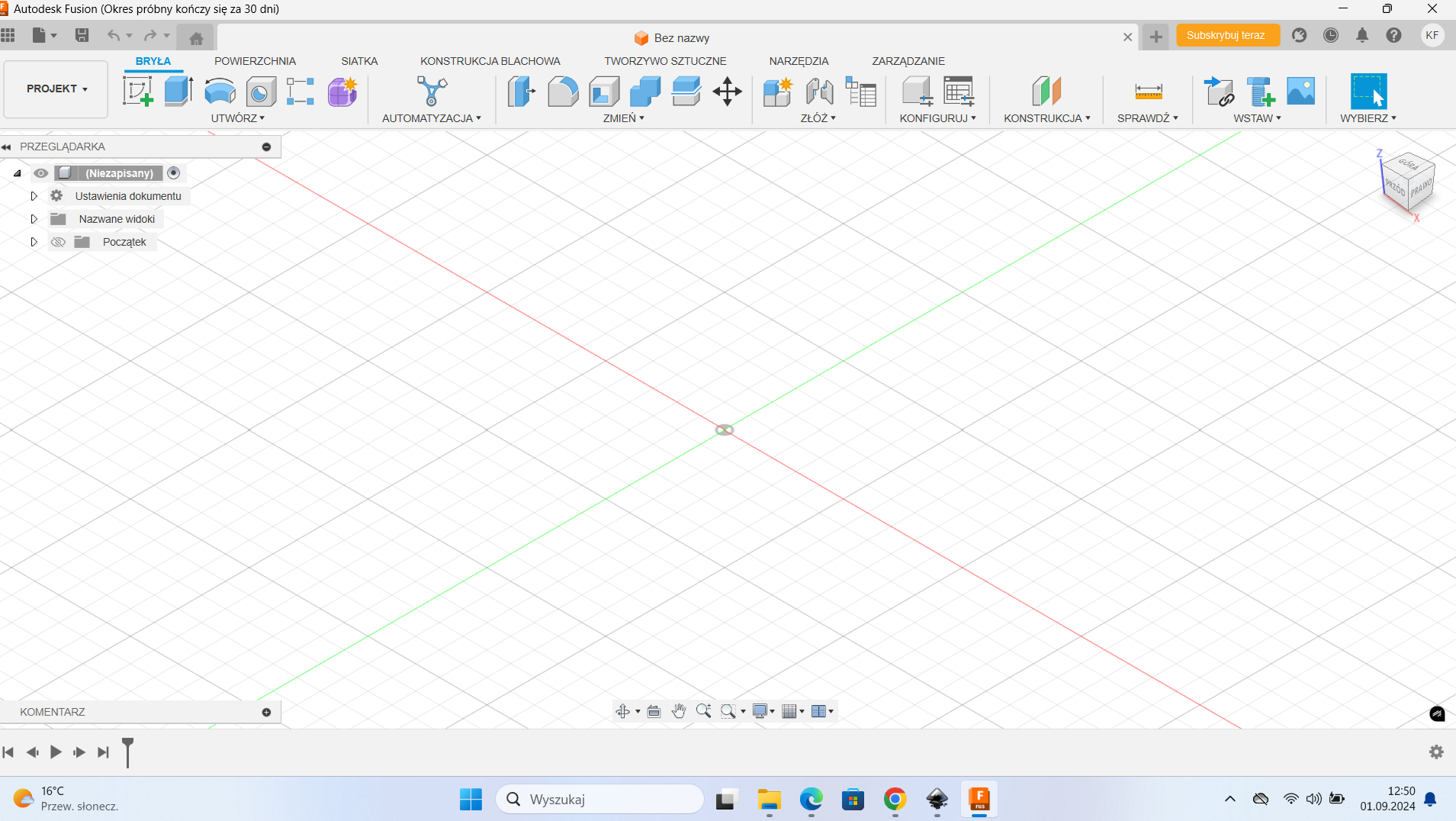Viewport: 1456px width, 821px height.
Task: Click the Create Form purple icon
Action: pyautogui.click(x=342, y=92)
